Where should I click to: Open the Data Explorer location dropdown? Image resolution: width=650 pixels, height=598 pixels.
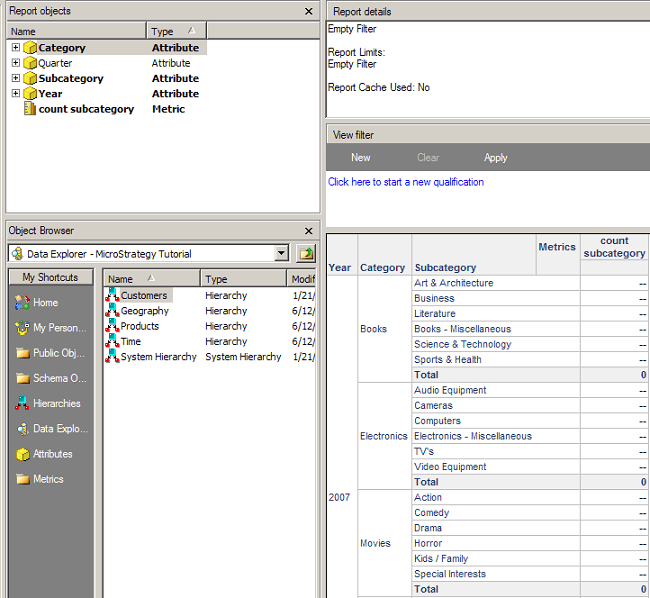281,254
